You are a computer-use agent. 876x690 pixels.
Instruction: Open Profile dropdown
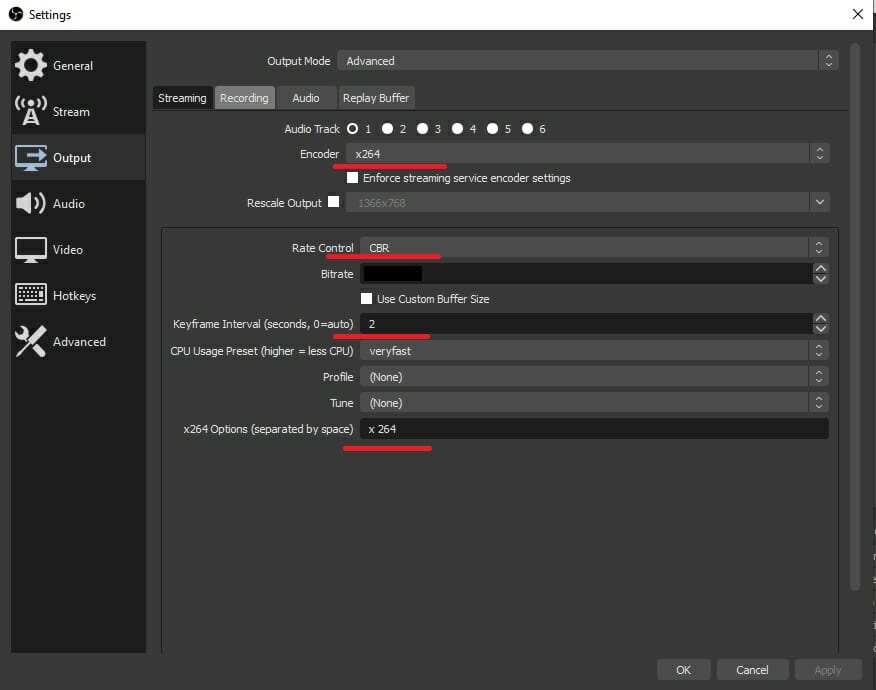594,377
